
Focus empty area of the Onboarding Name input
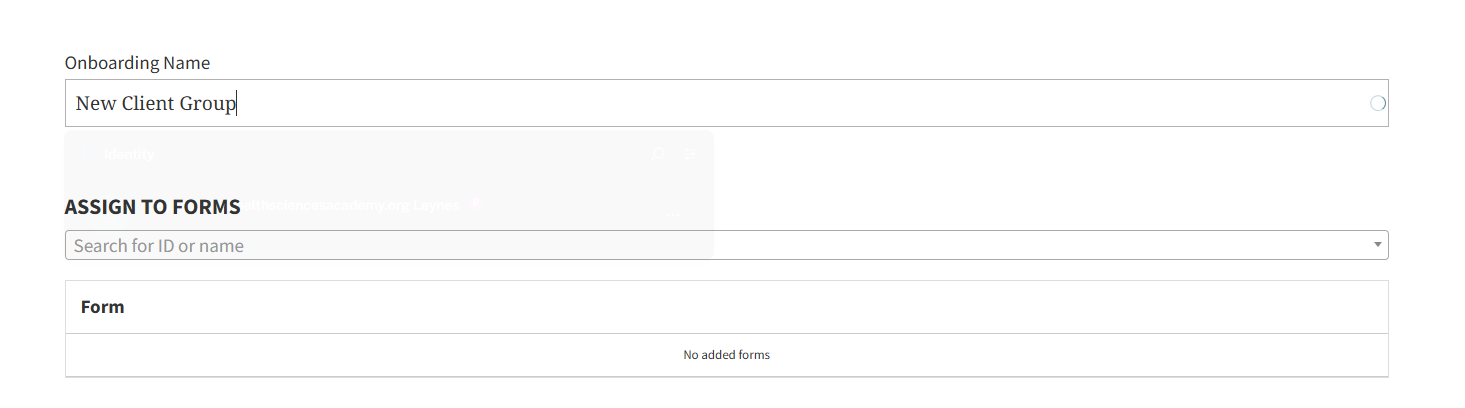point(800,103)
